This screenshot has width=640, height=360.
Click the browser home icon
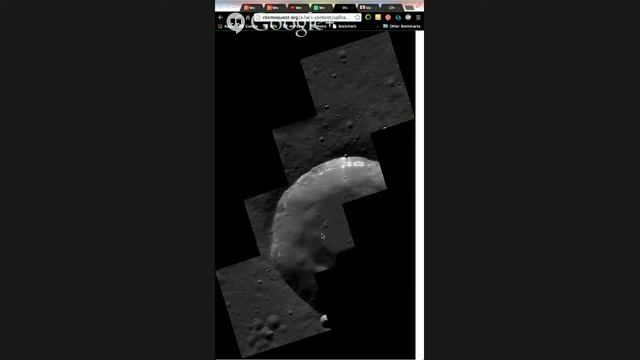(248, 17)
